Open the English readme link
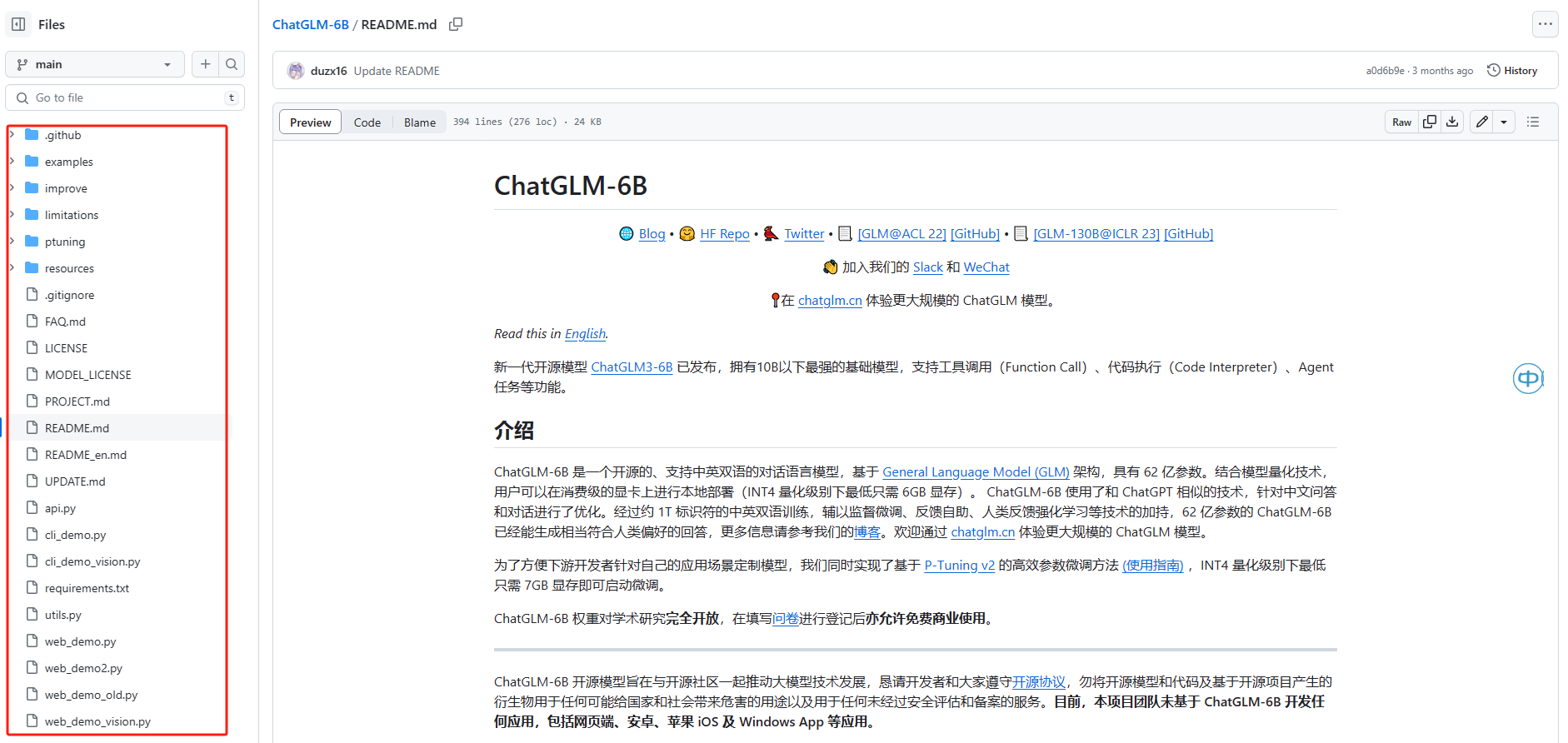The height and width of the screenshot is (743, 1568). [x=585, y=334]
